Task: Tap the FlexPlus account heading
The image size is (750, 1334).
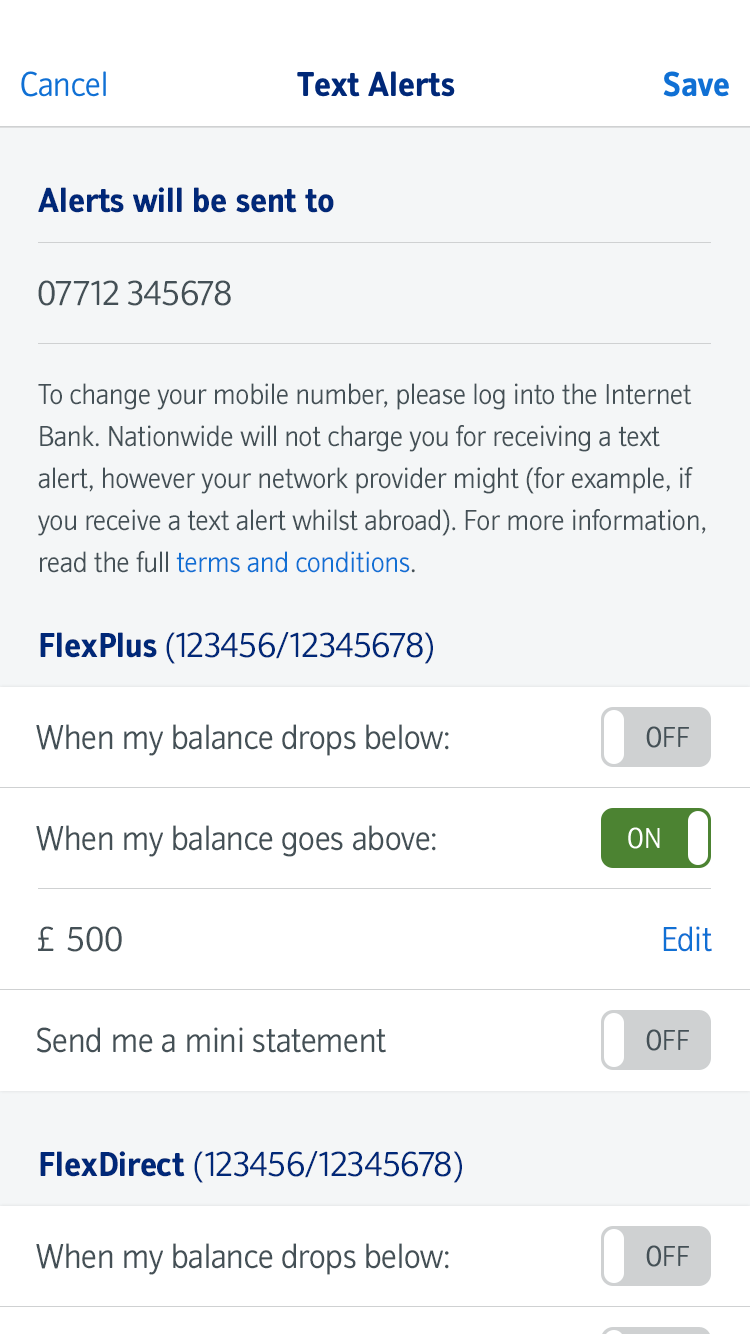Action: 236,647
